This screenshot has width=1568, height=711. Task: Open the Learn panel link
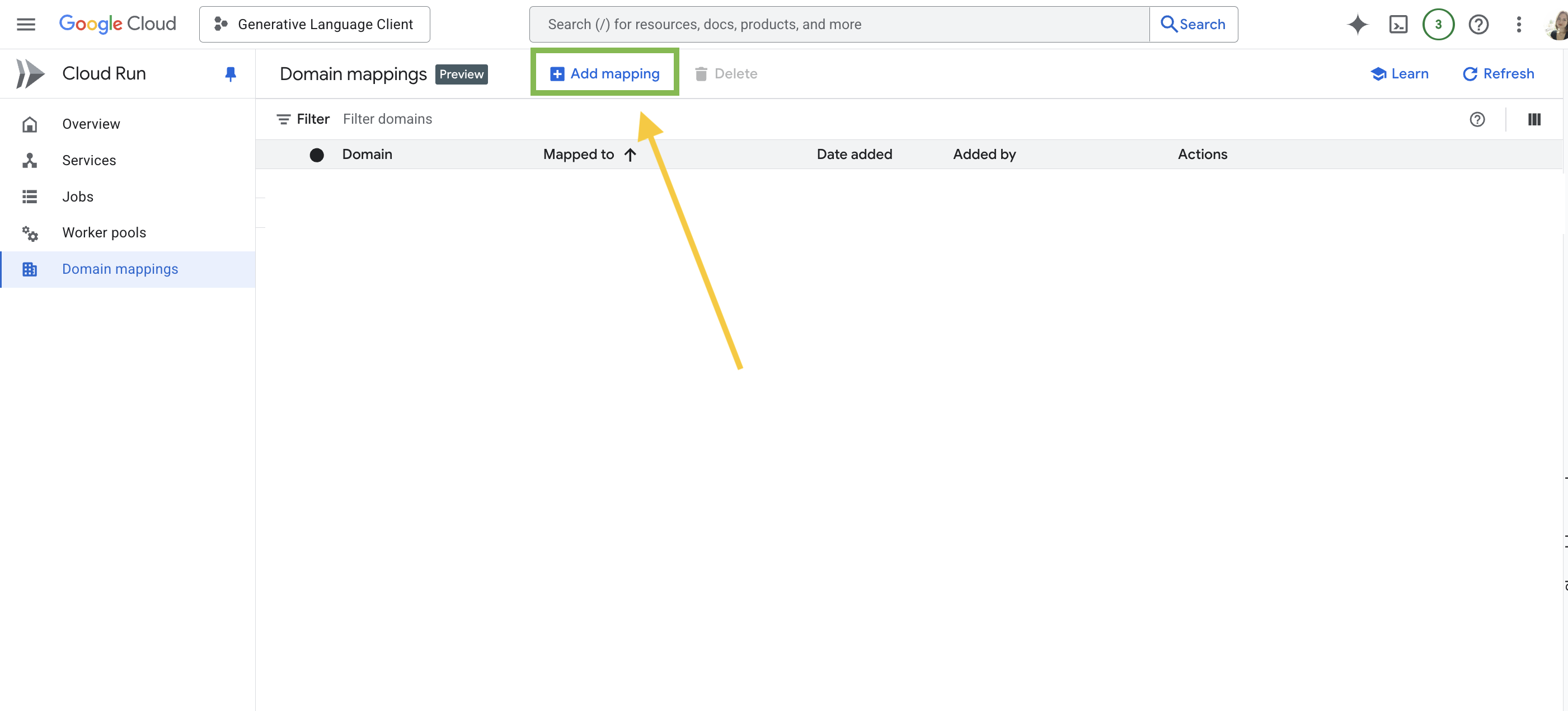[1399, 74]
